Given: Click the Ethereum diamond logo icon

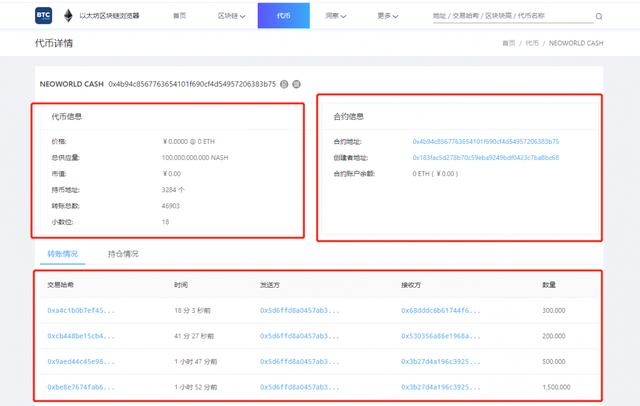Looking at the screenshot, I should click(68, 16).
